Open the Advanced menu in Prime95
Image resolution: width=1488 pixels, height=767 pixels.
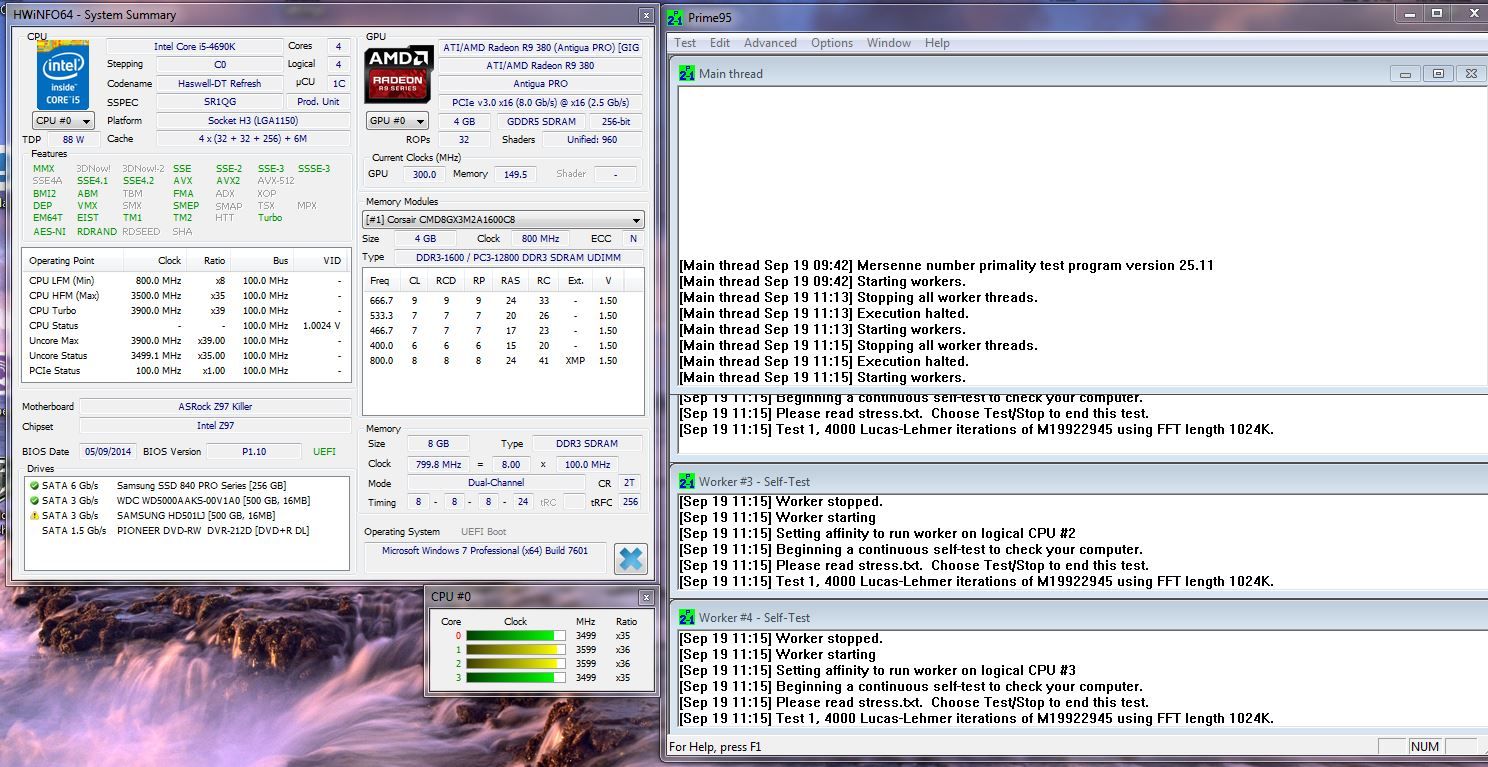pyautogui.click(x=770, y=43)
